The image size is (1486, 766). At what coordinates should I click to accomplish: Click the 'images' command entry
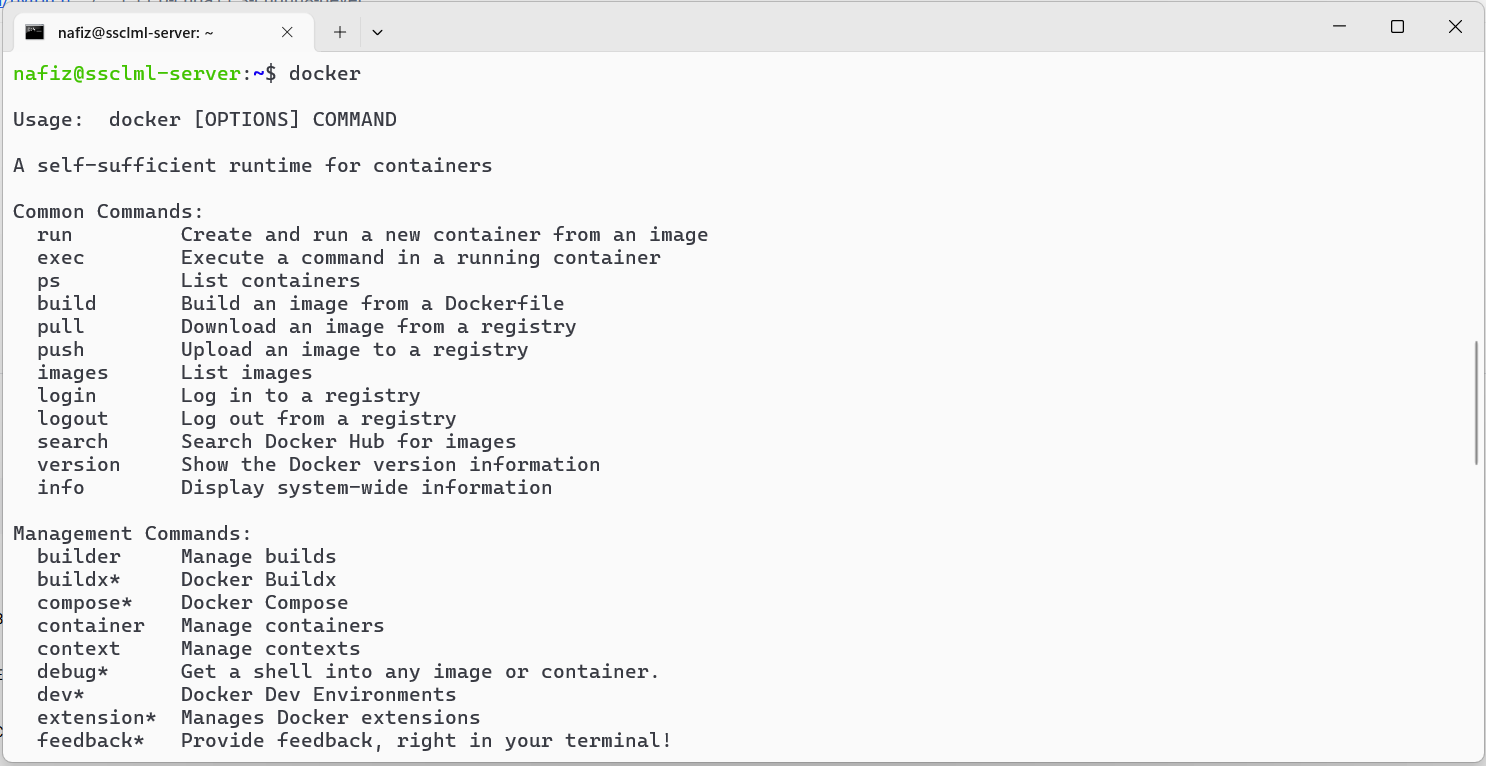pyautogui.click(x=73, y=373)
